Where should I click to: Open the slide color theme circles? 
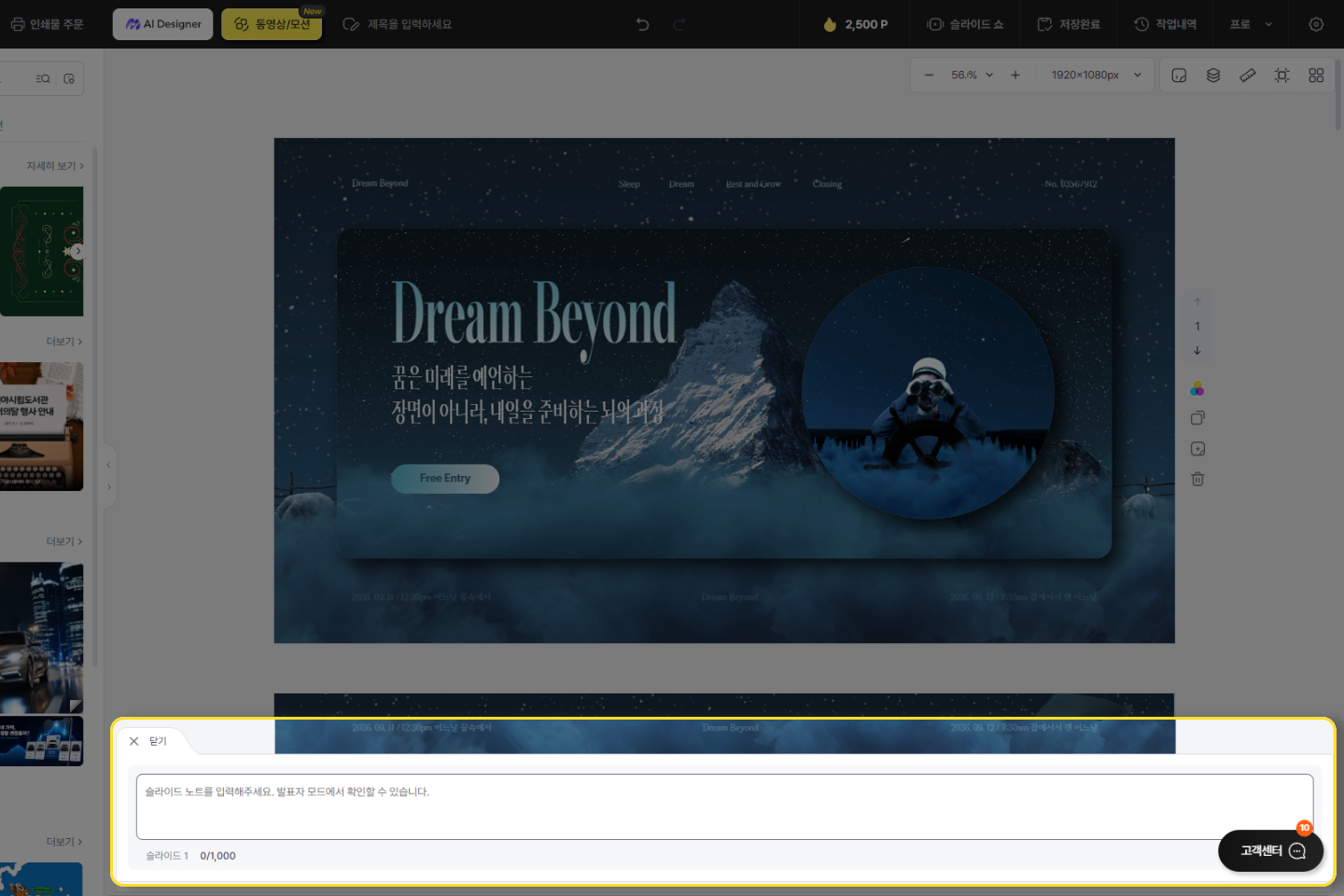(1197, 388)
